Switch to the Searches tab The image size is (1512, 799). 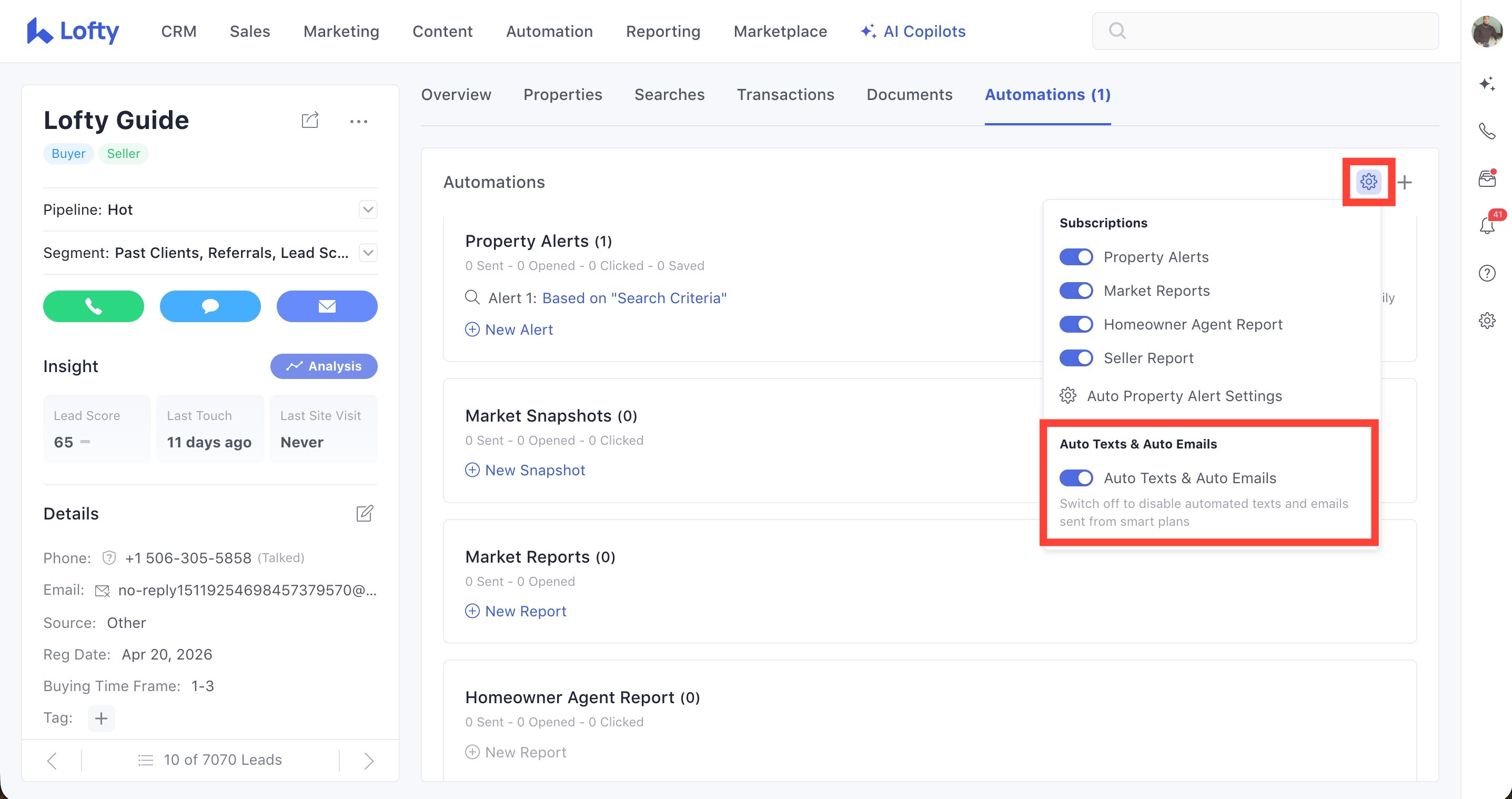point(670,95)
